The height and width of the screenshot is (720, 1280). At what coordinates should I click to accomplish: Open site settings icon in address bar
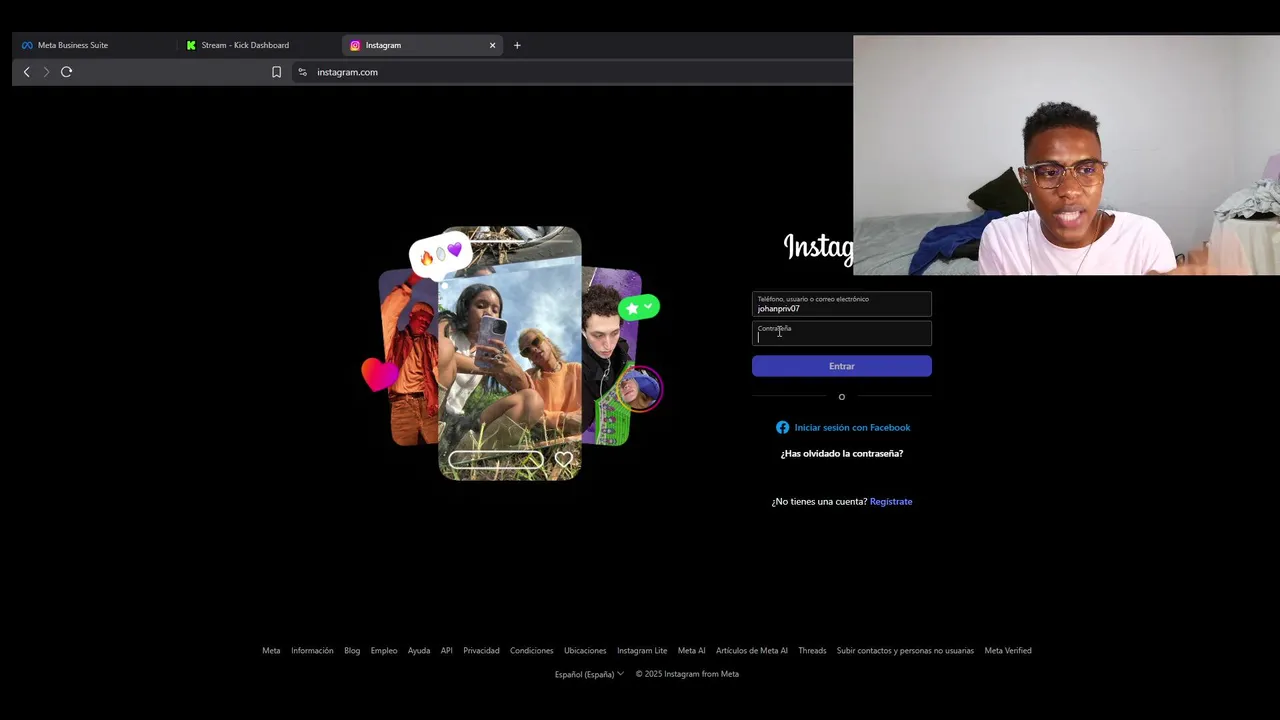pos(302,72)
